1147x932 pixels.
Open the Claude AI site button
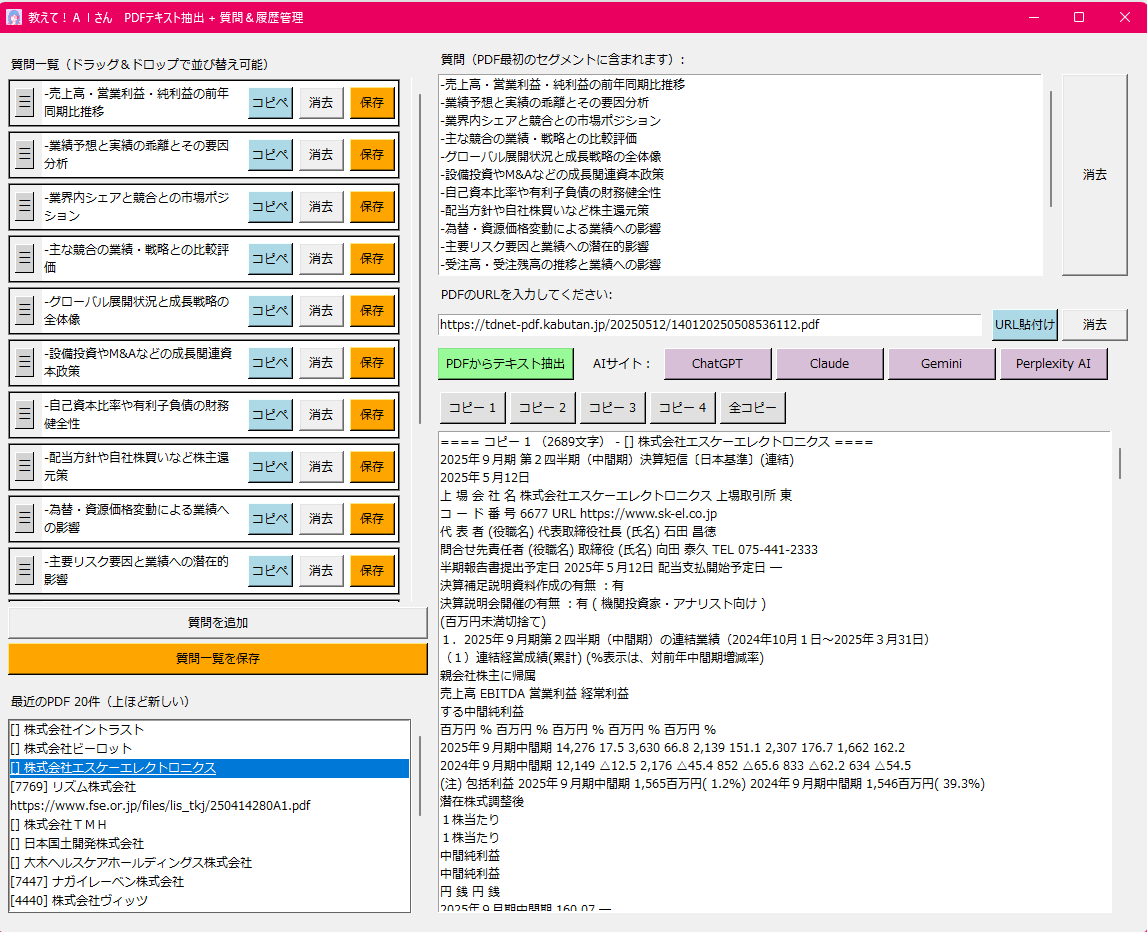pyautogui.click(x=830, y=364)
